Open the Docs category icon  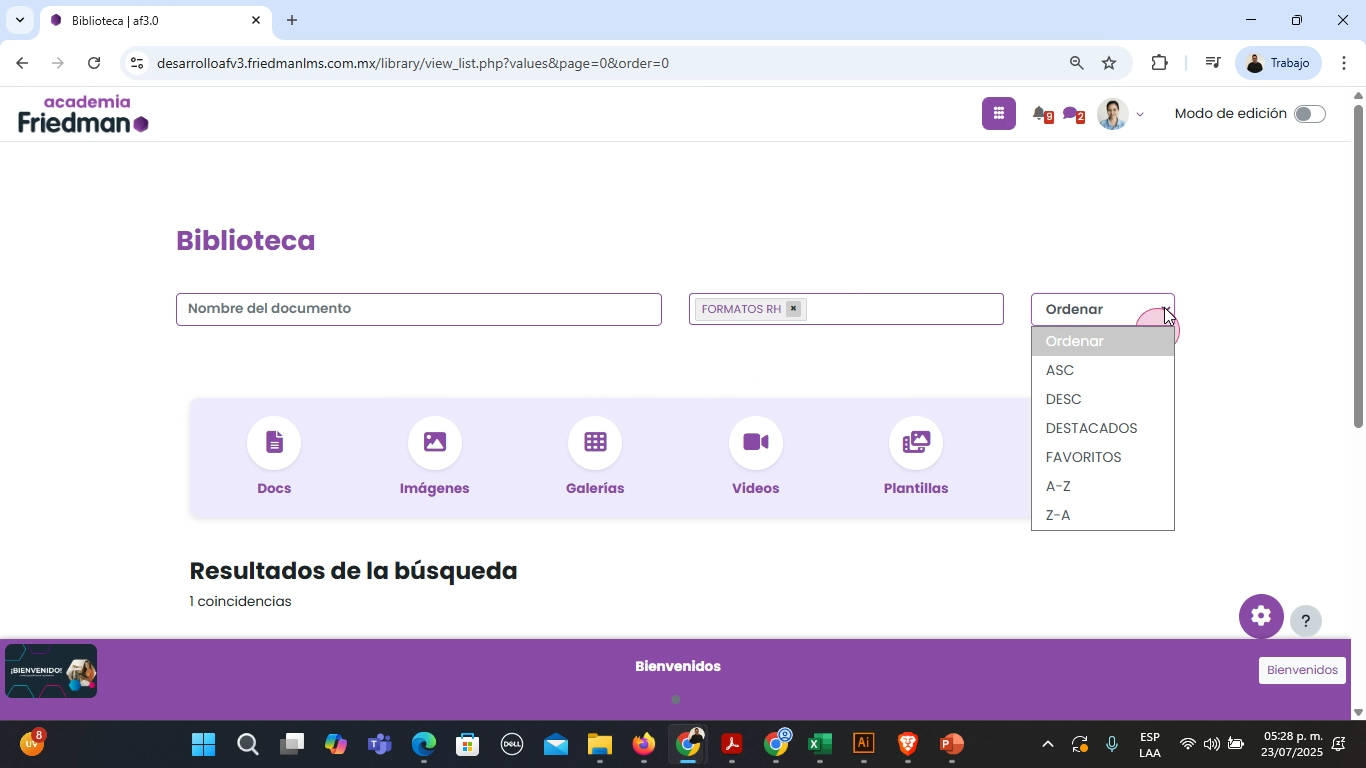pos(274,443)
